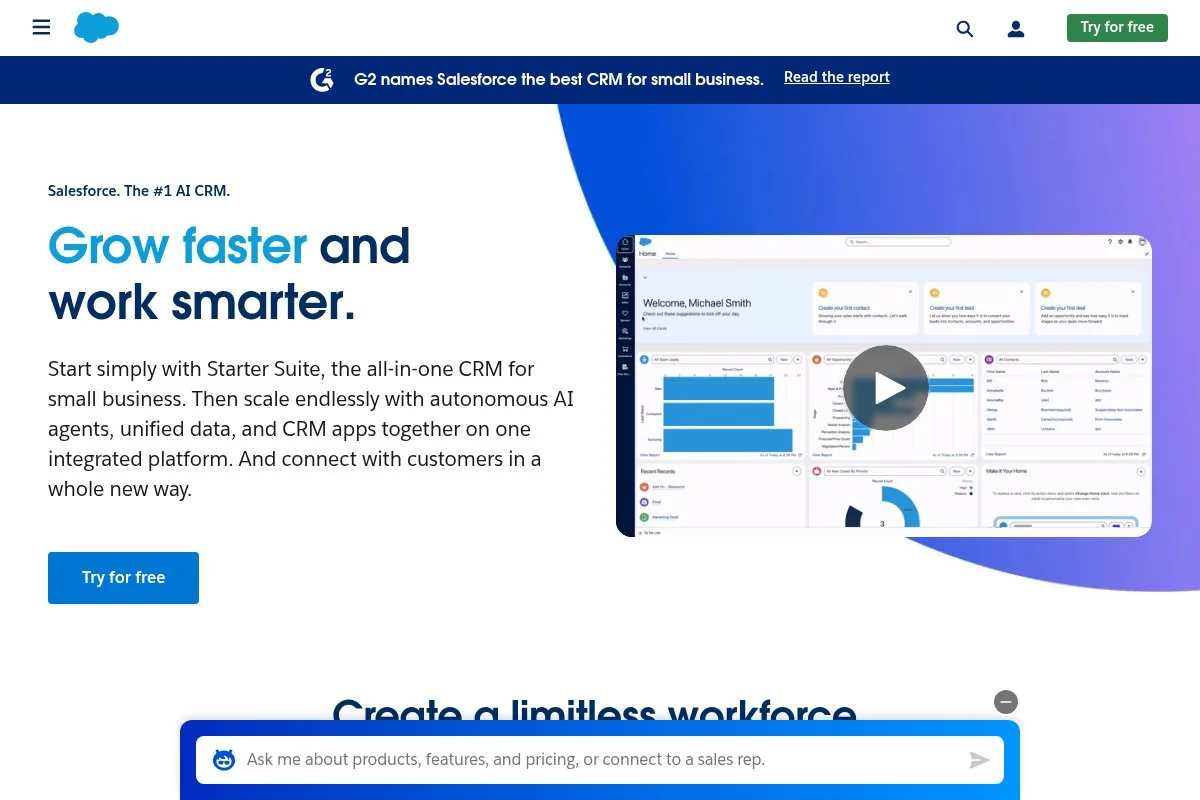This screenshot has height=800, width=1200.
Task: Click the Agentforce chatbot avatar icon
Action: [x=224, y=760]
